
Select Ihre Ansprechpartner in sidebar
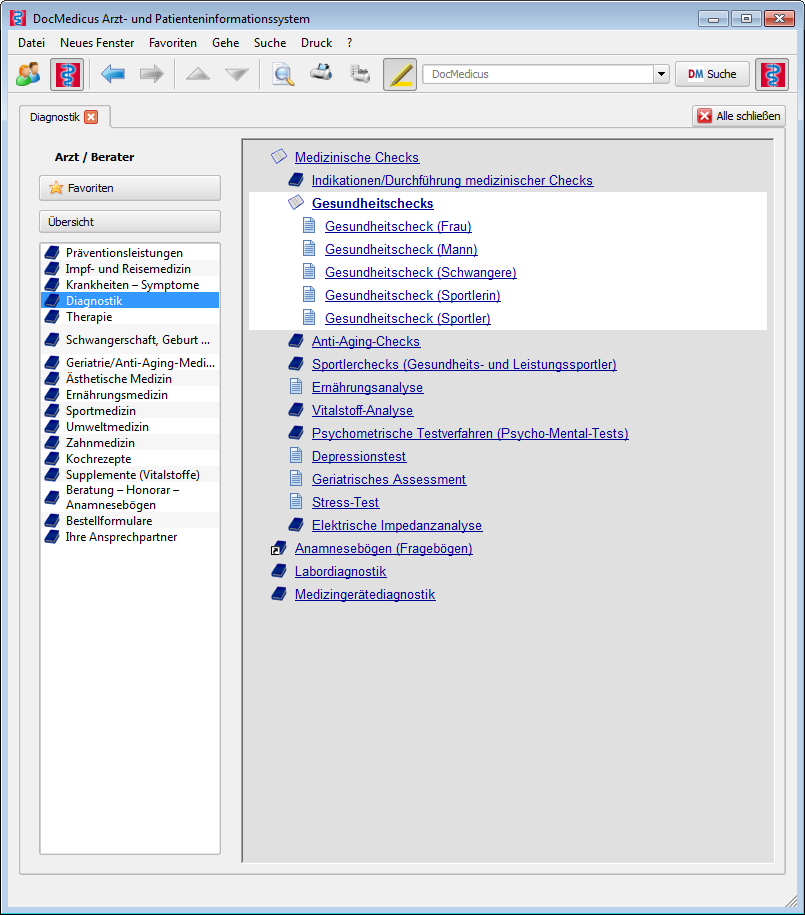[x=130, y=537]
